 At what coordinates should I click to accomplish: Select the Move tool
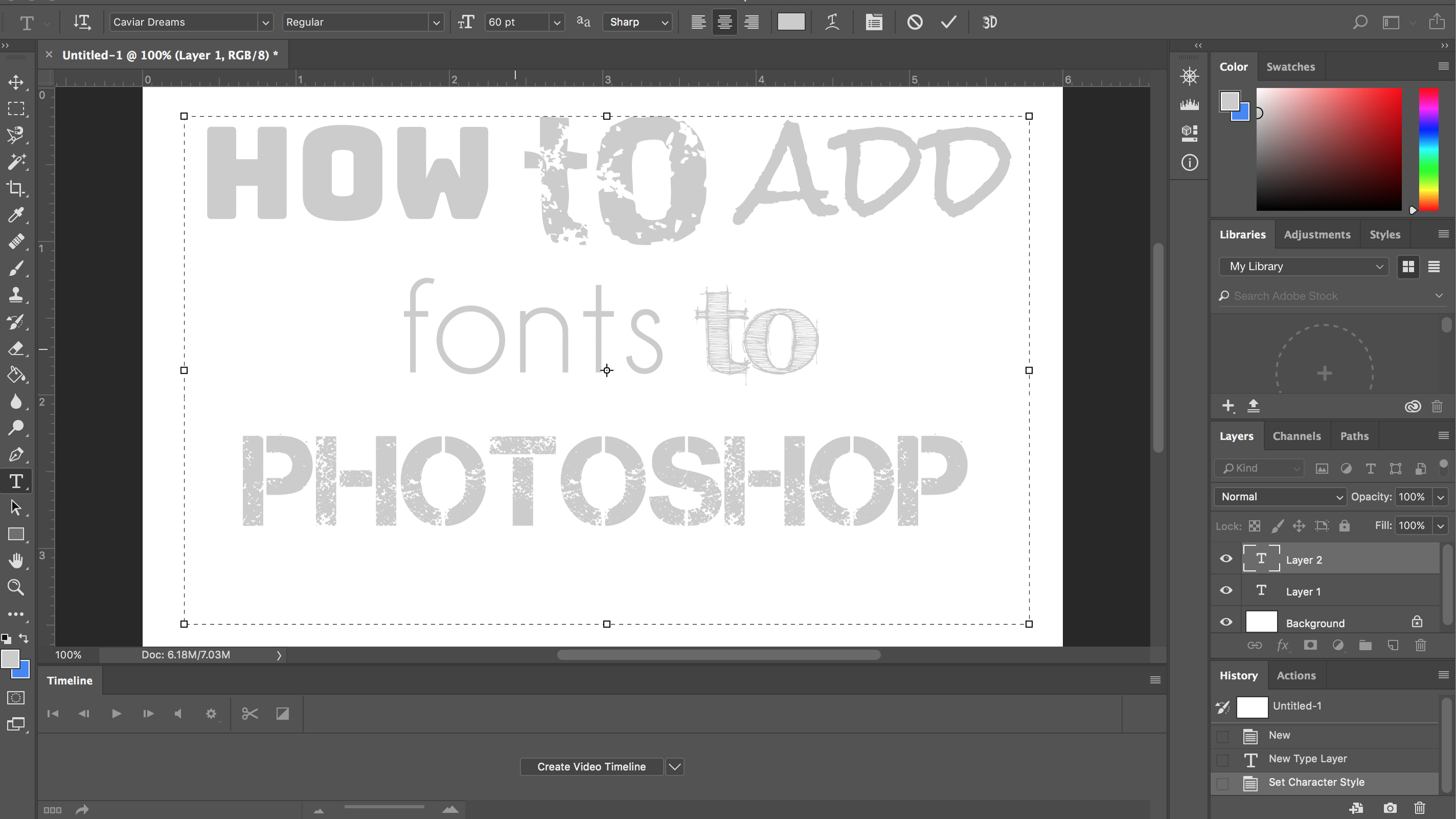[15, 82]
